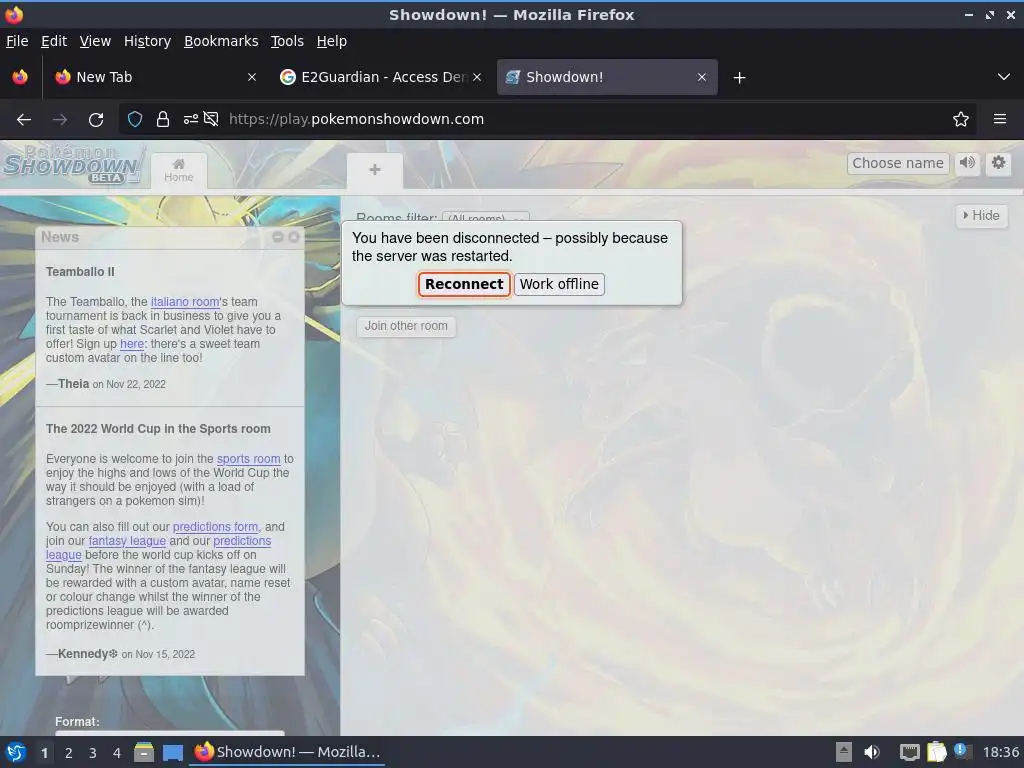Close the E2Guardian tab
1024x768 pixels.
[477, 77]
